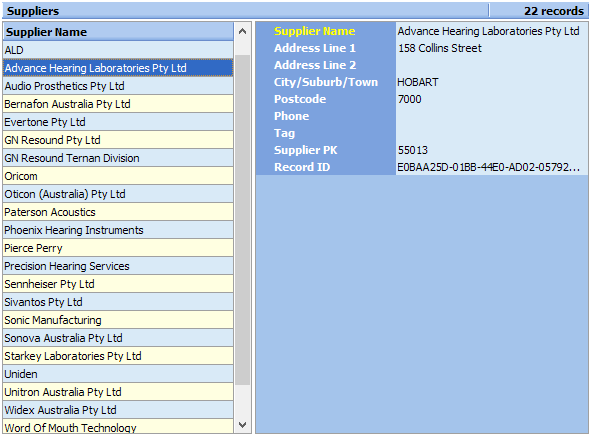Select Starkey Laboratories Pty Ltd row
591x436 pixels.
tap(118, 356)
